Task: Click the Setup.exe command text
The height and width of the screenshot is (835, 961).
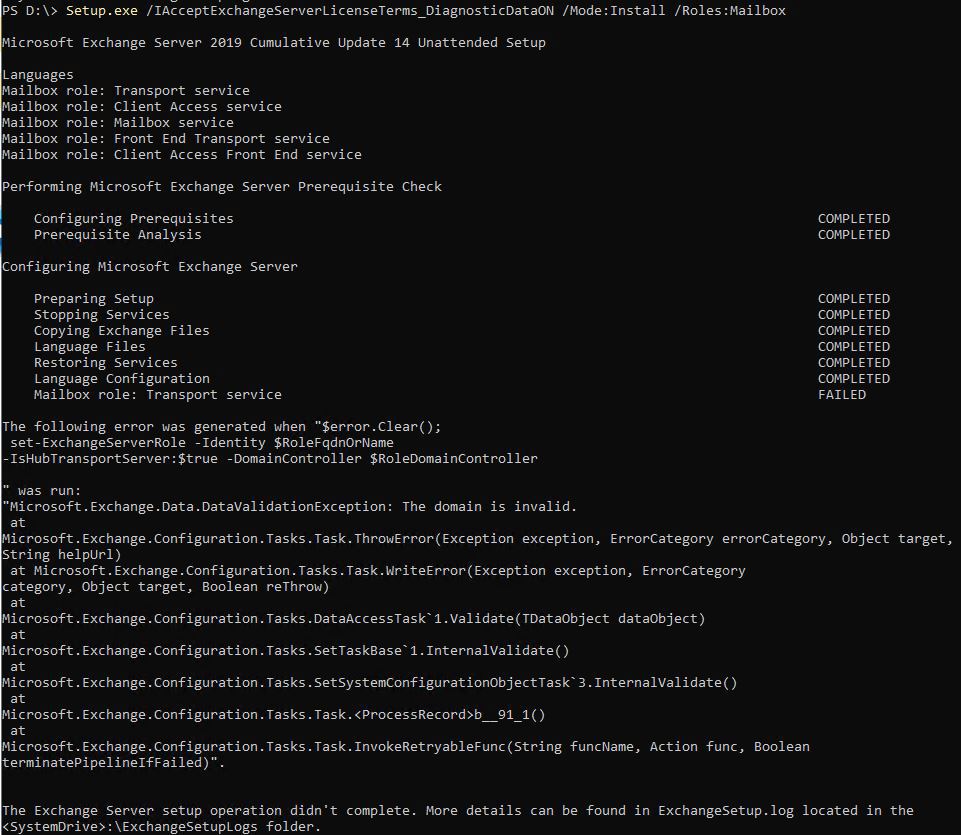Action: (x=102, y=10)
